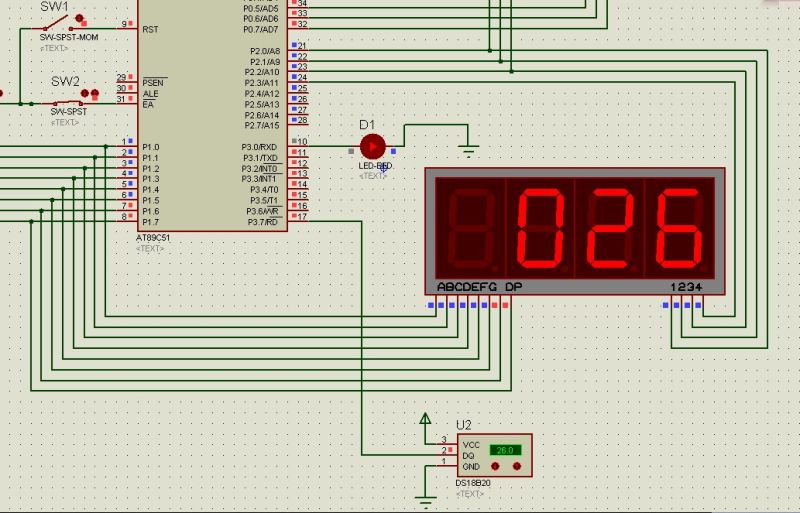Click the <TEXT> placeholder under SW-SPST-MOM

pyautogui.click(x=54, y=48)
